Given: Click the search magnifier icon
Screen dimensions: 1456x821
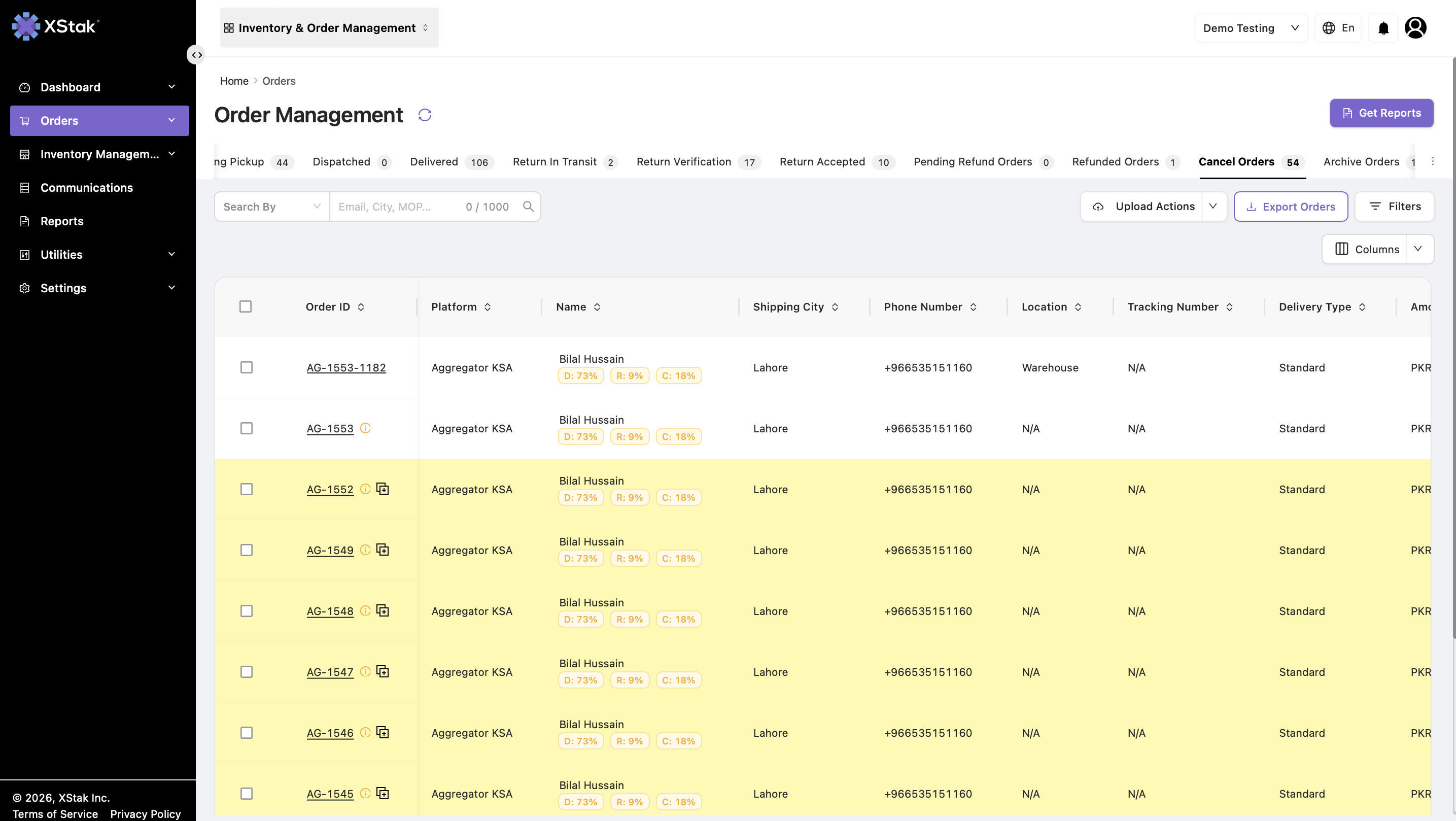Looking at the screenshot, I should 528,207.
